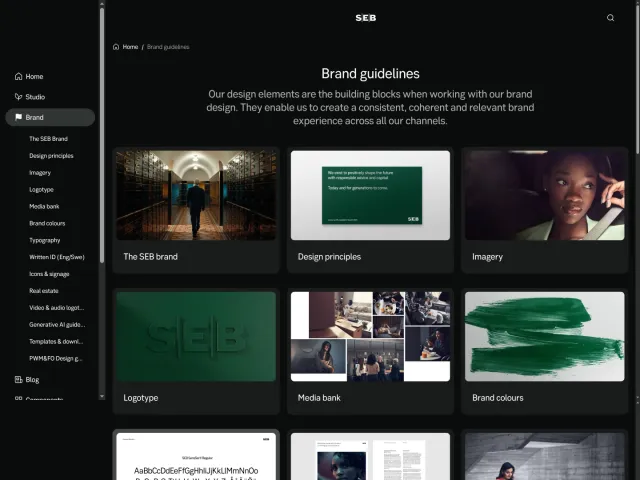The width and height of the screenshot is (640, 480).
Task: Open Written ID (Eng/Swe) sidebar item
Action: pos(57,257)
